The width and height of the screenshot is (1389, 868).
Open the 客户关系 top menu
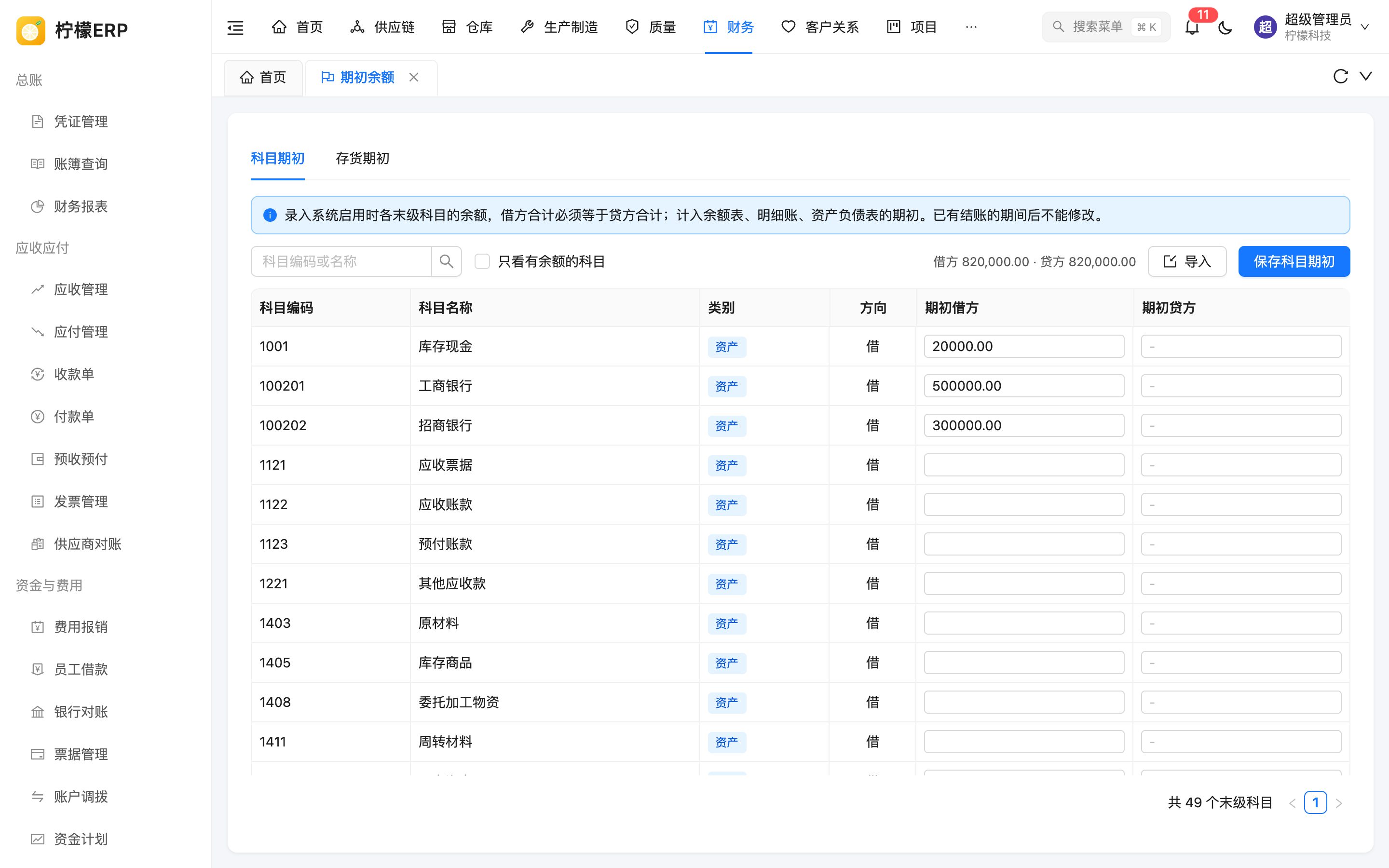click(x=820, y=27)
